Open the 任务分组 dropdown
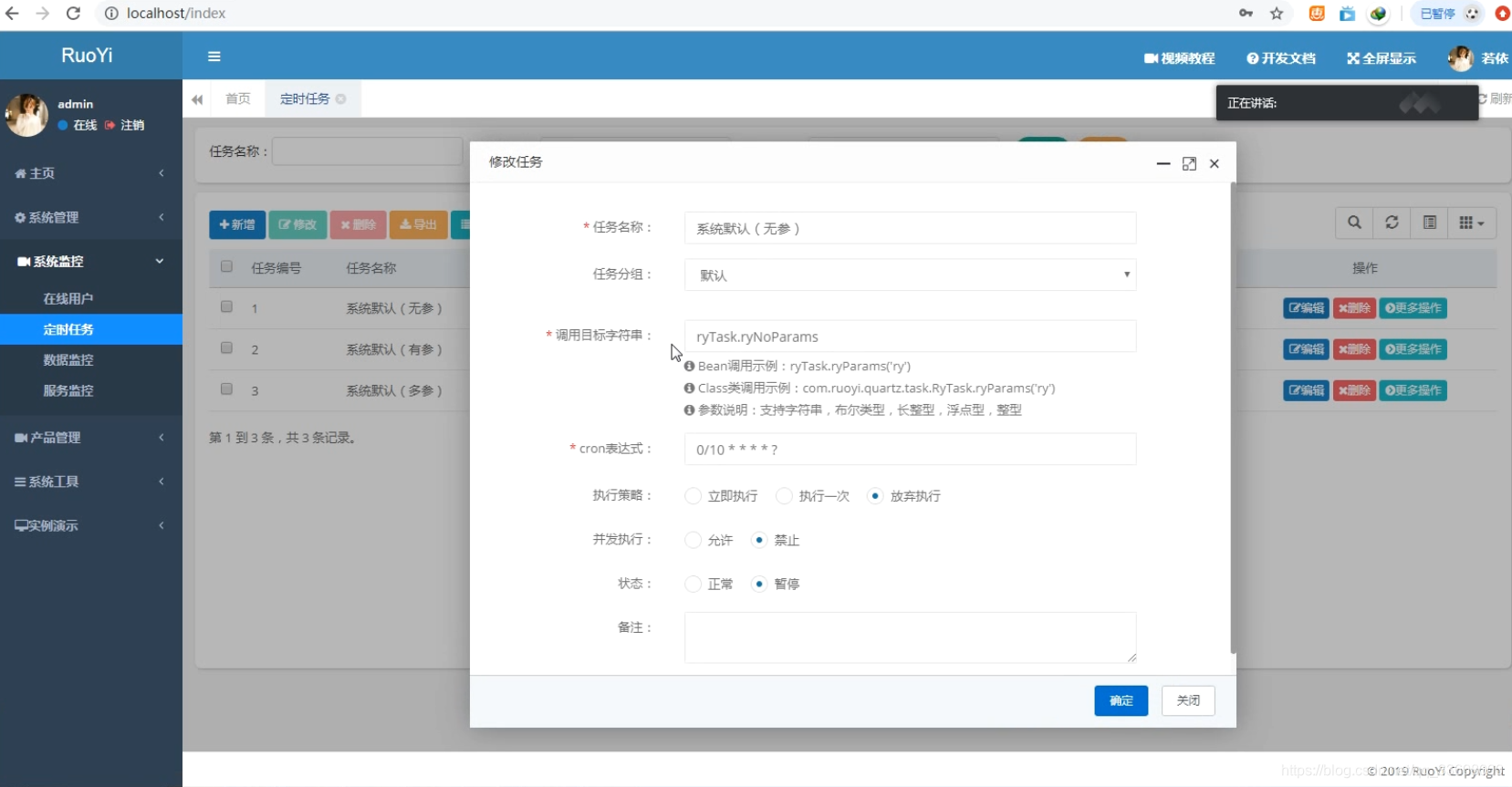 point(910,274)
